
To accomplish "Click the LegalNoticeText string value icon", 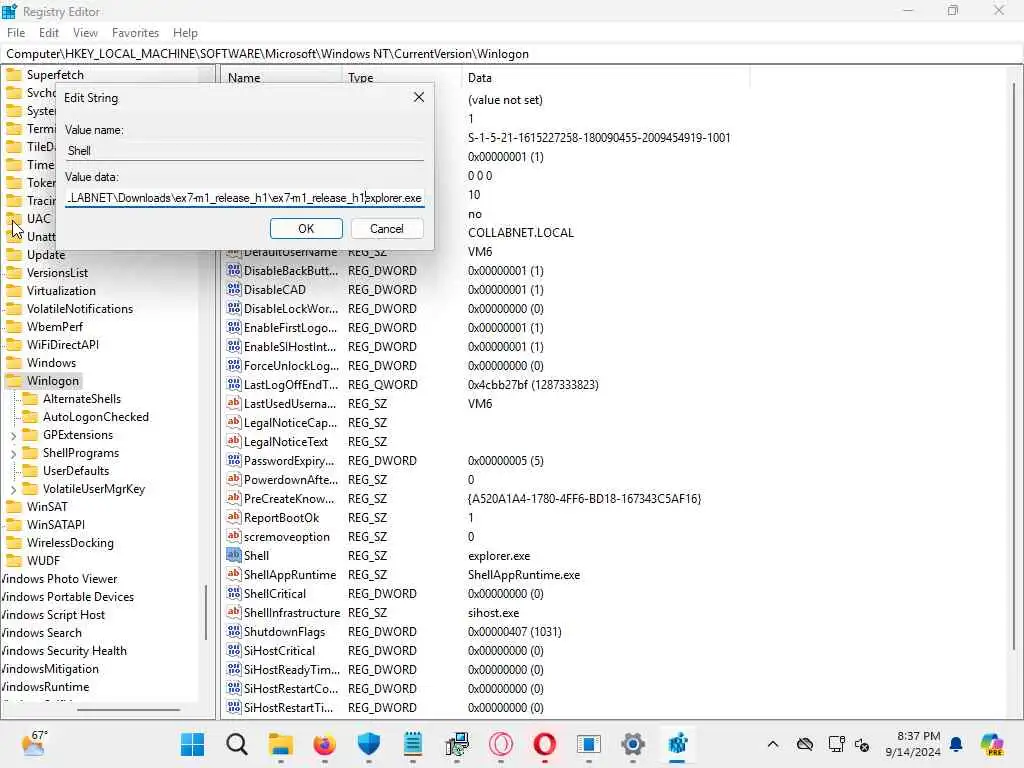I will (x=233, y=441).
